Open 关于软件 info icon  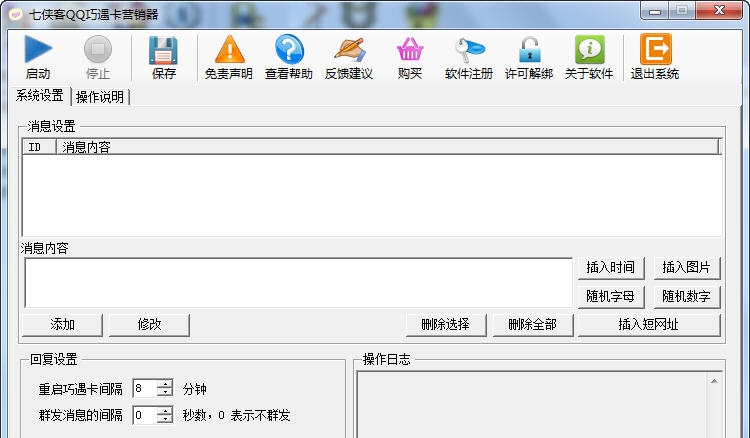589,49
